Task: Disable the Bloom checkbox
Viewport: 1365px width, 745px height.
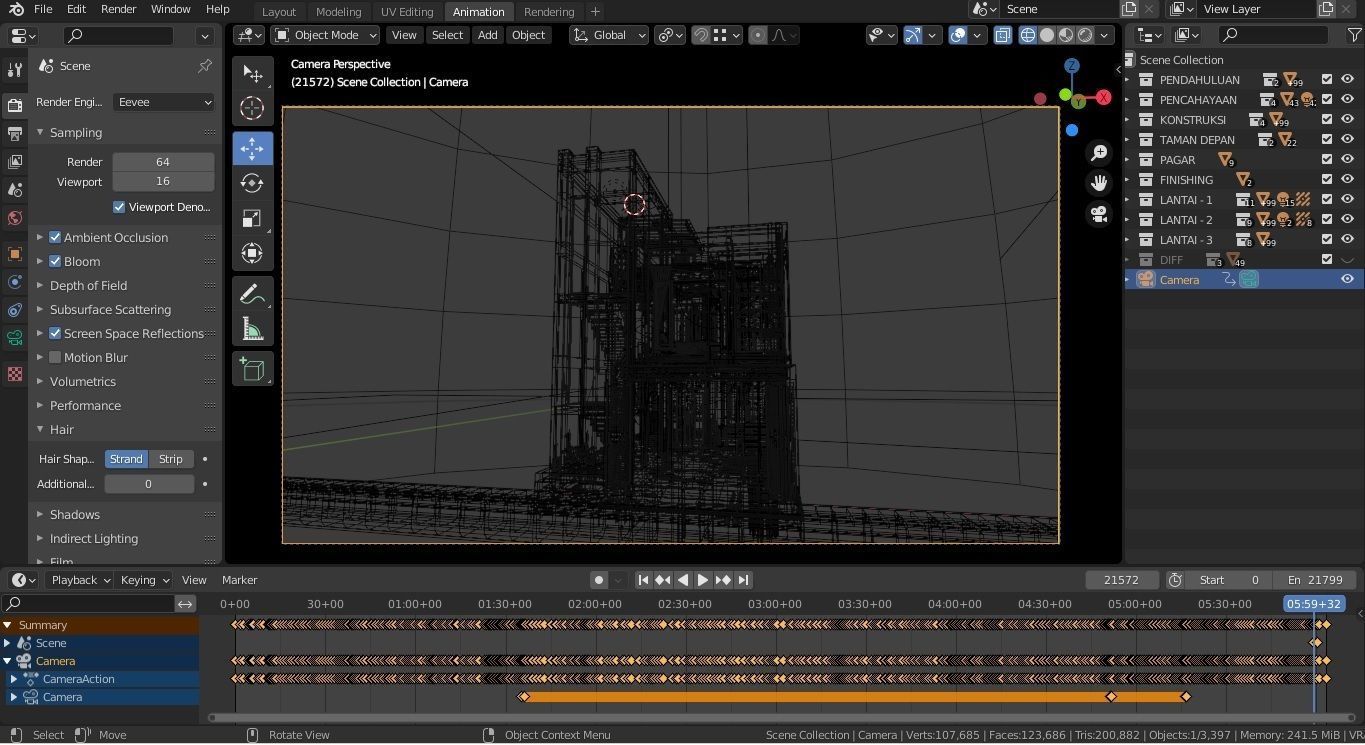Action: 56,262
